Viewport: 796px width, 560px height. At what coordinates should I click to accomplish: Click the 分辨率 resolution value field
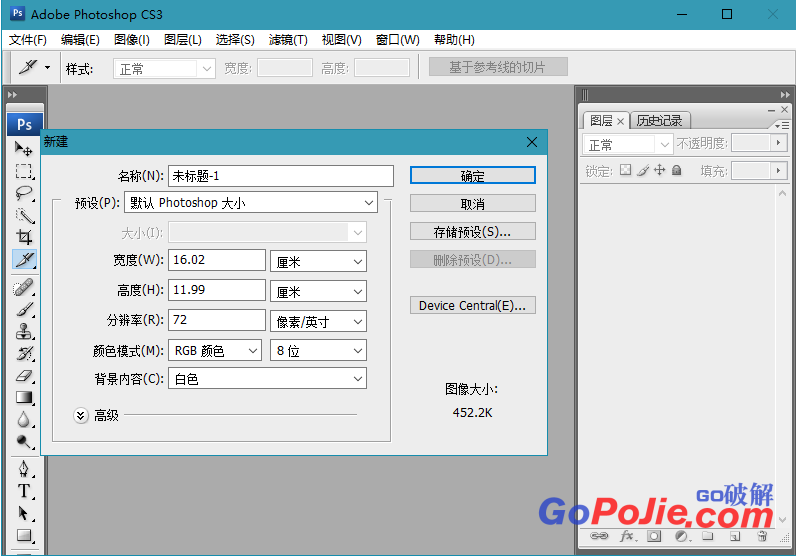(x=217, y=320)
